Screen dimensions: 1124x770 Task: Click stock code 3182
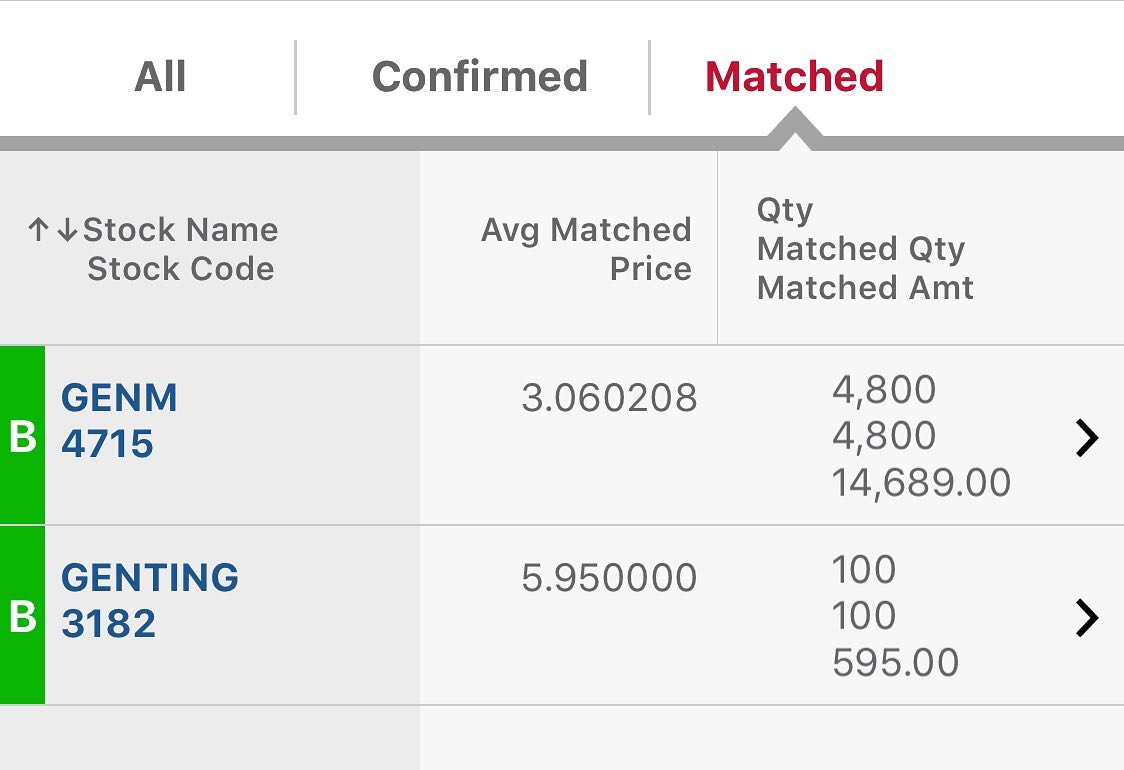coord(108,623)
